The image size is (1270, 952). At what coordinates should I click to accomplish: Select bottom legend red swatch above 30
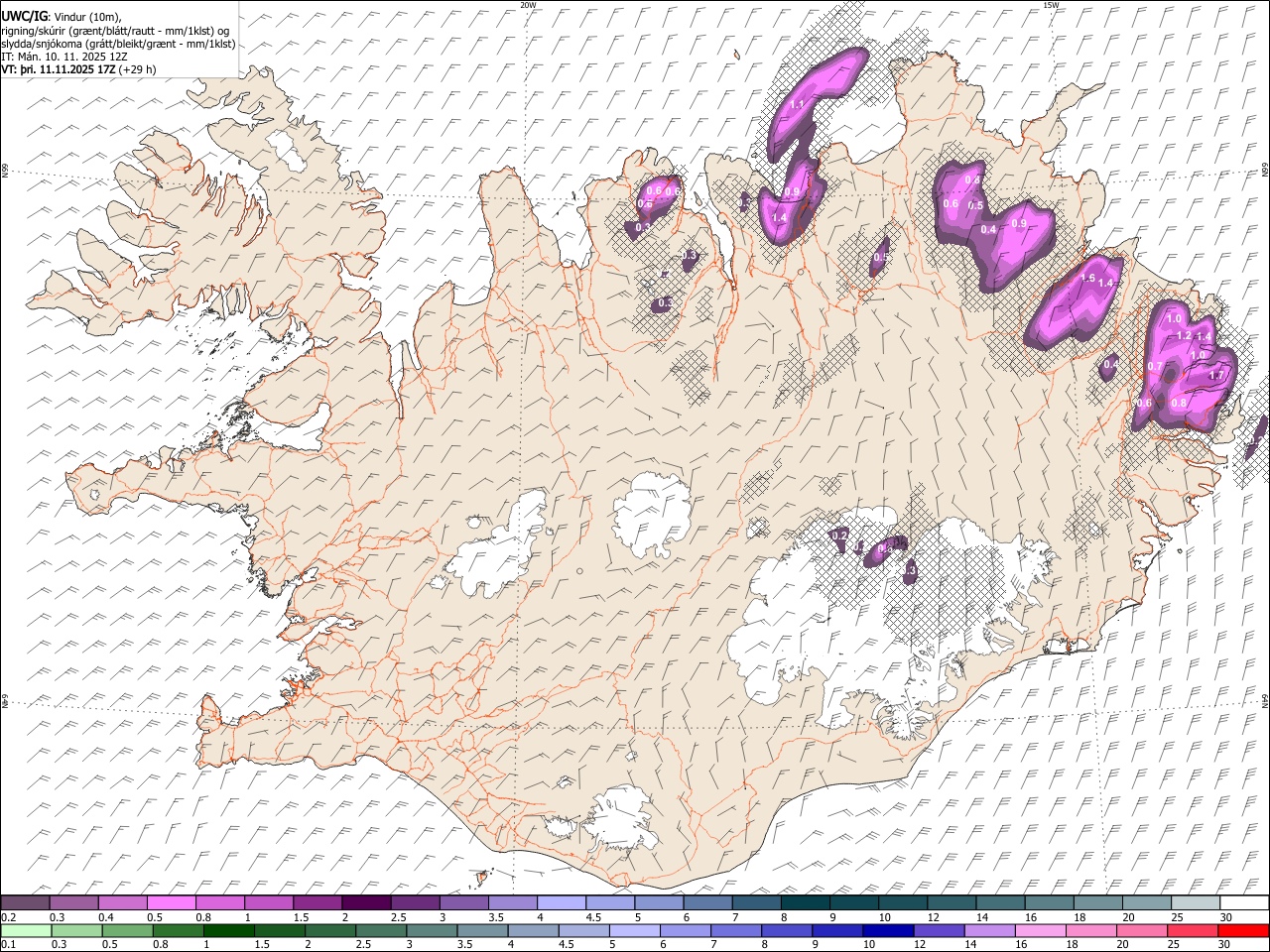tap(1243, 930)
